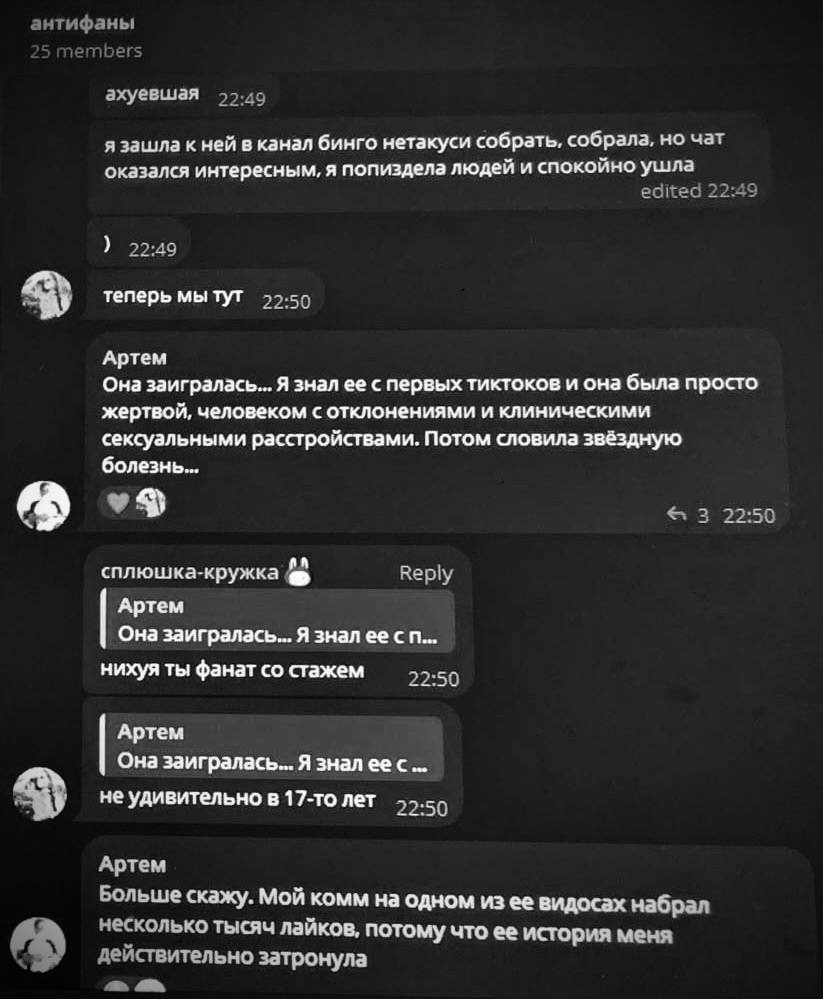Open reactor avatar next to heart reaction
This screenshot has width=823, height=999.
(152, 503)
